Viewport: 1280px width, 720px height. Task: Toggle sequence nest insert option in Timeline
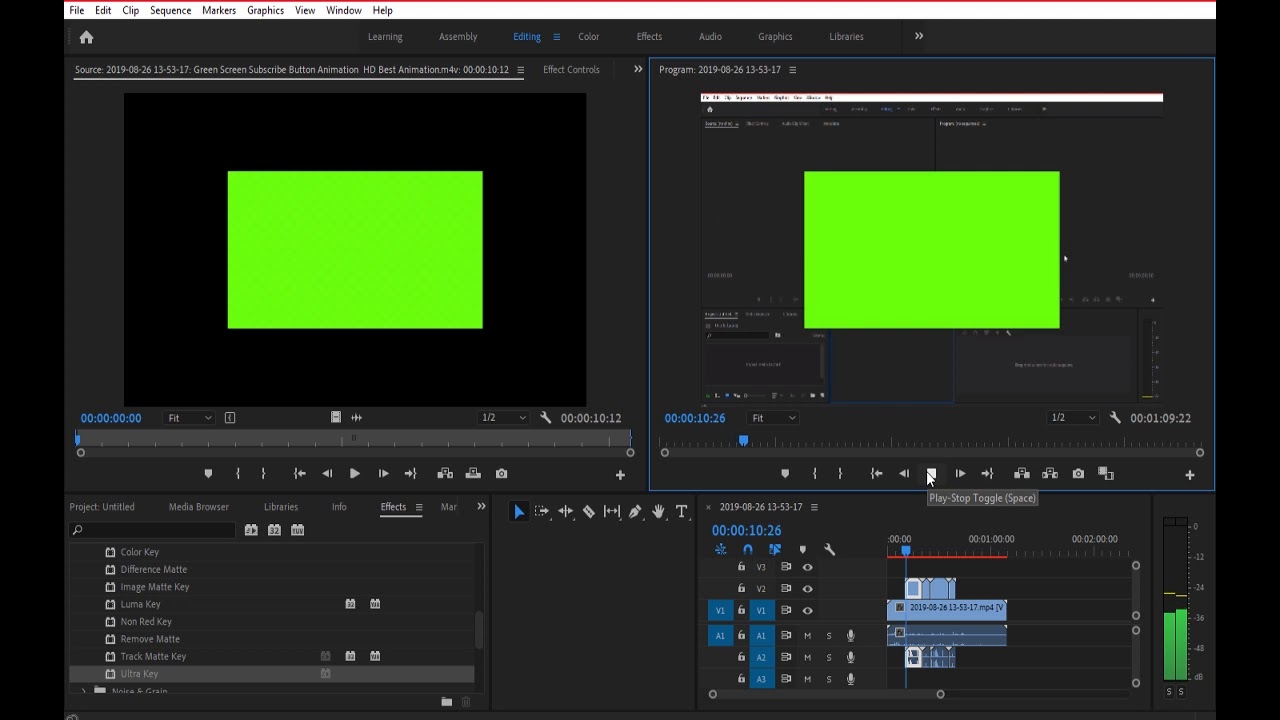[x=721, y=549]
